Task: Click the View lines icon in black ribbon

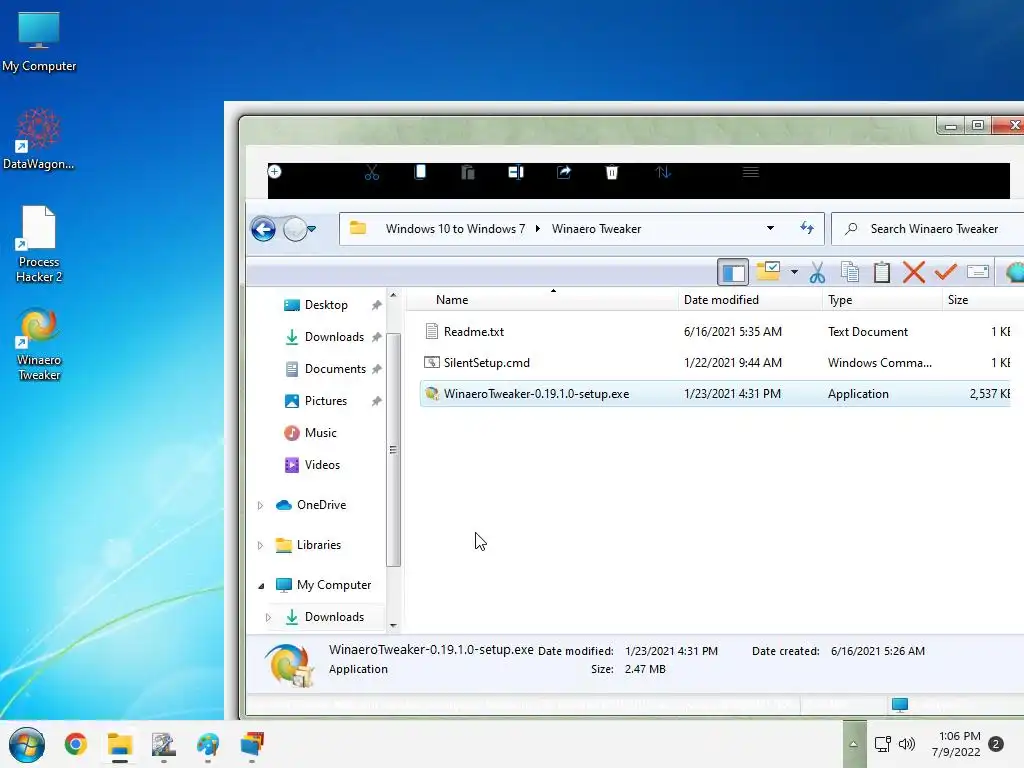Action: 750,172
